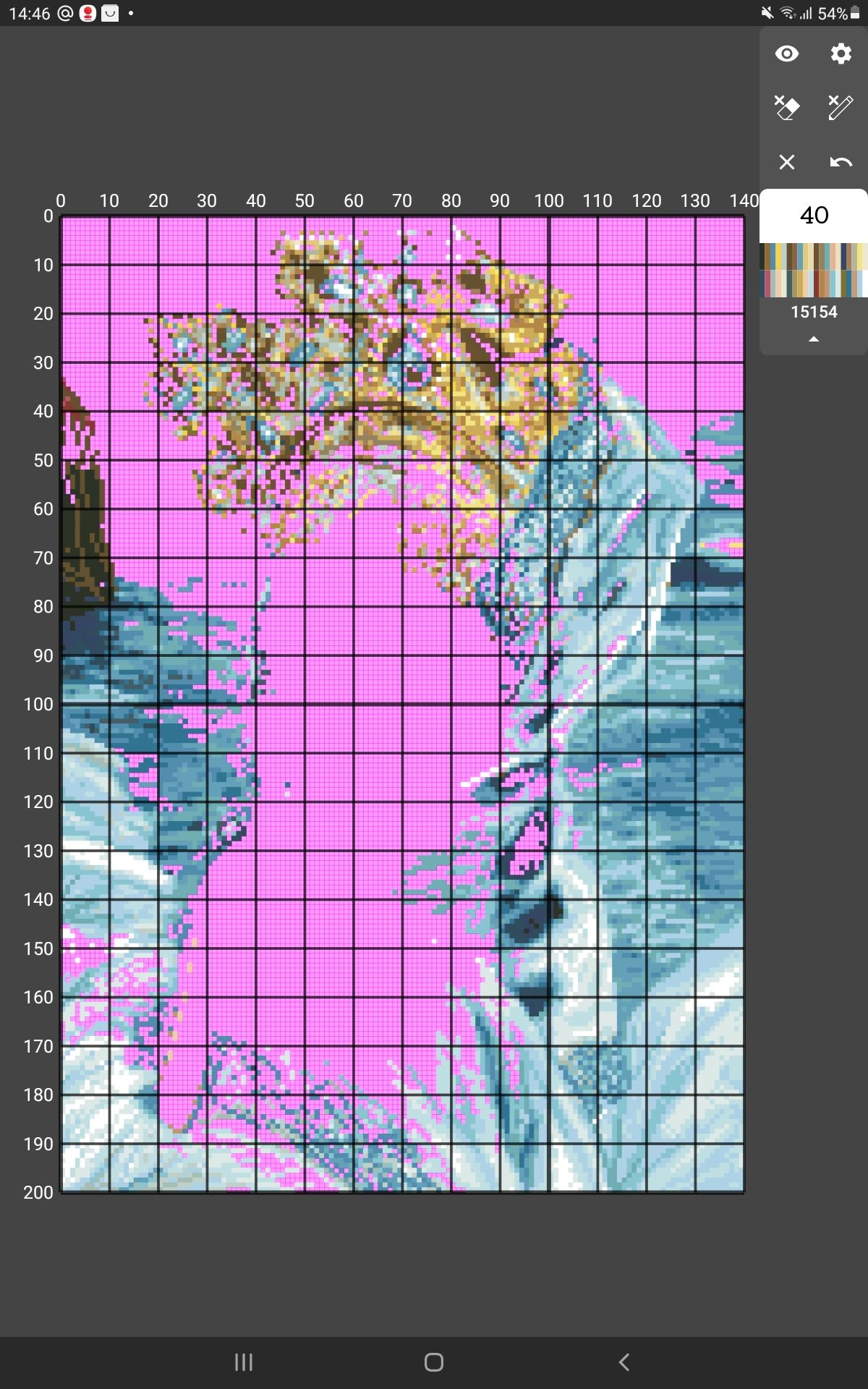Image resolution: width=868 pixels, height=1389 pixels.
Task: Tap the battery 54% status indicator
Action: tap(838, 14)
